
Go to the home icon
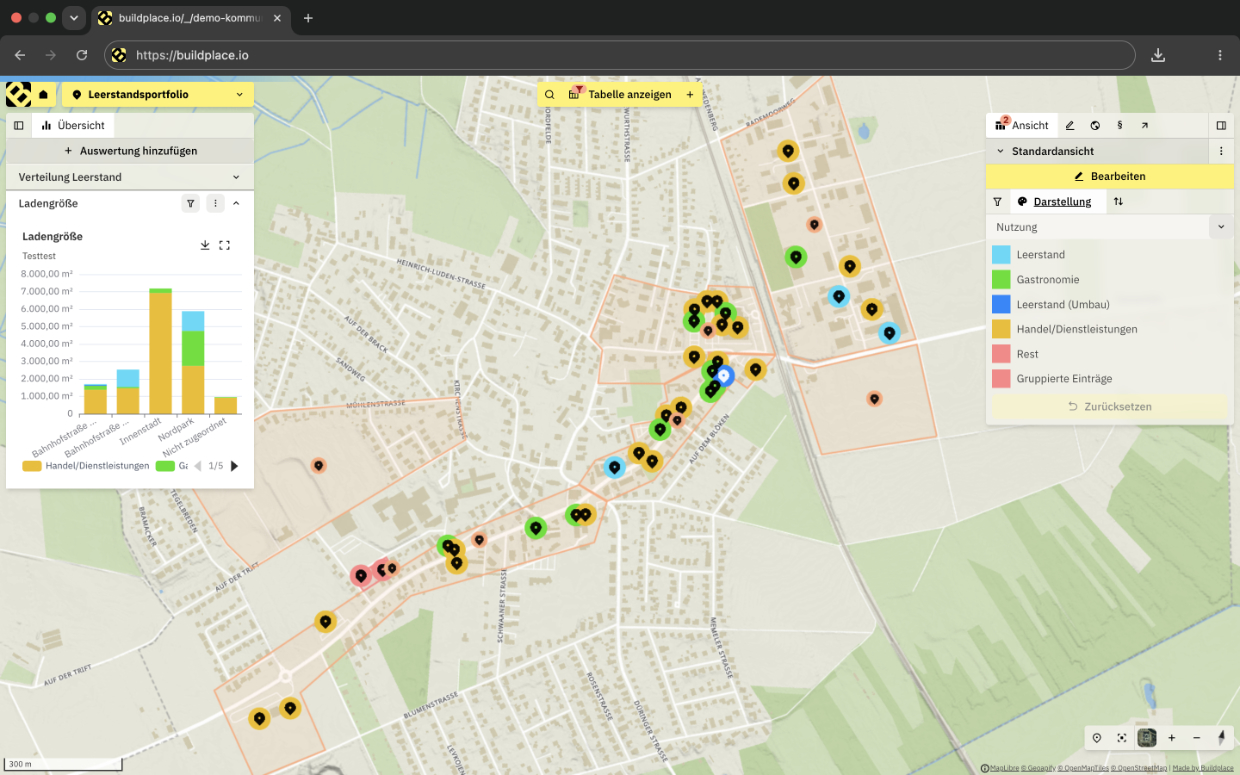(44, 95)
